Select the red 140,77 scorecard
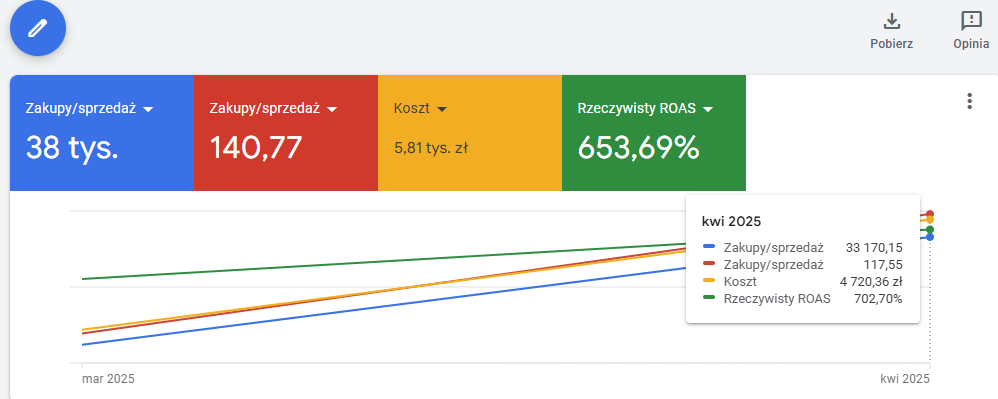The height and width of the screenshot is (399, 998). [286, 133]
